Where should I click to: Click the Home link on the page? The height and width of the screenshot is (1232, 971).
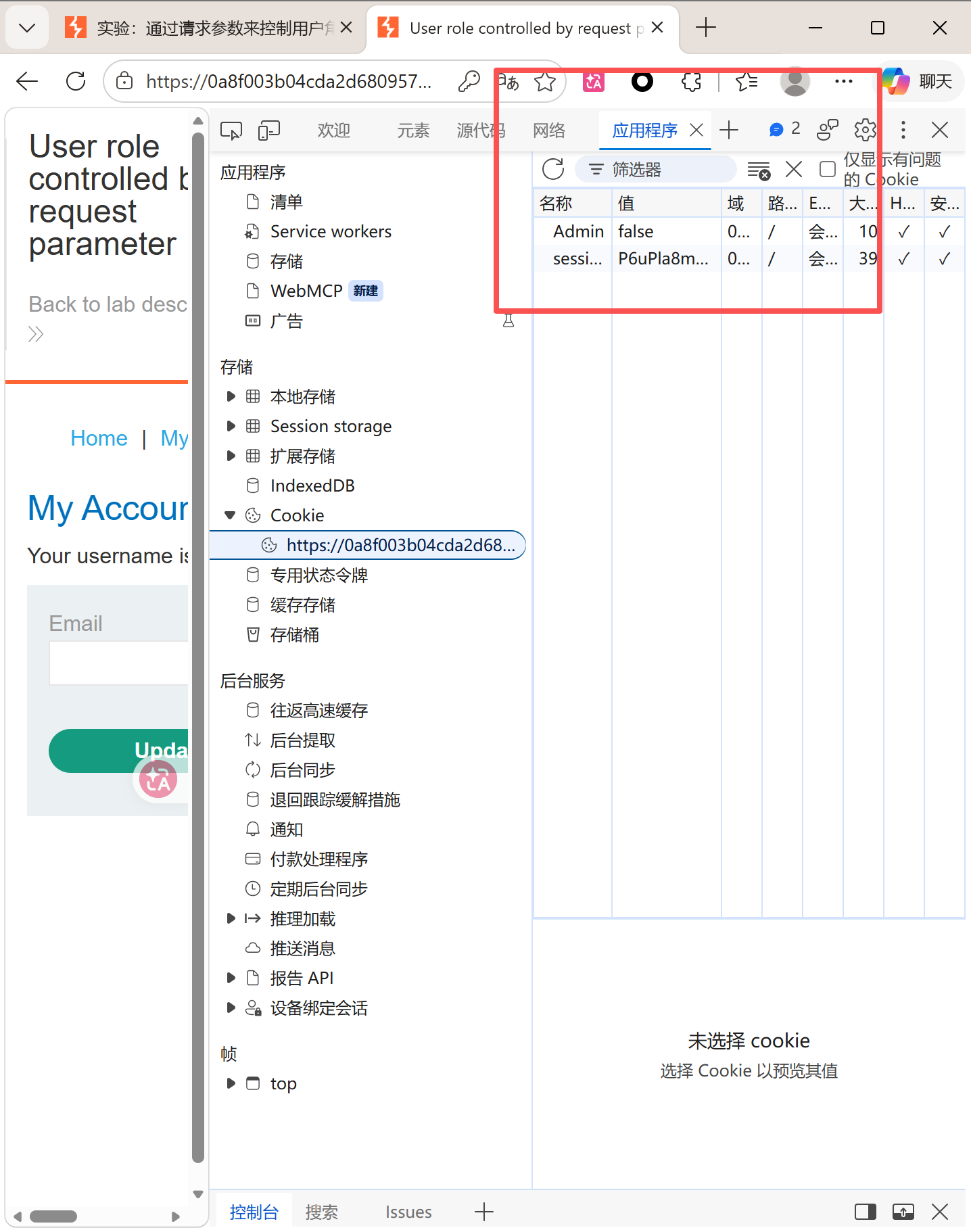[x=99, y=438]
